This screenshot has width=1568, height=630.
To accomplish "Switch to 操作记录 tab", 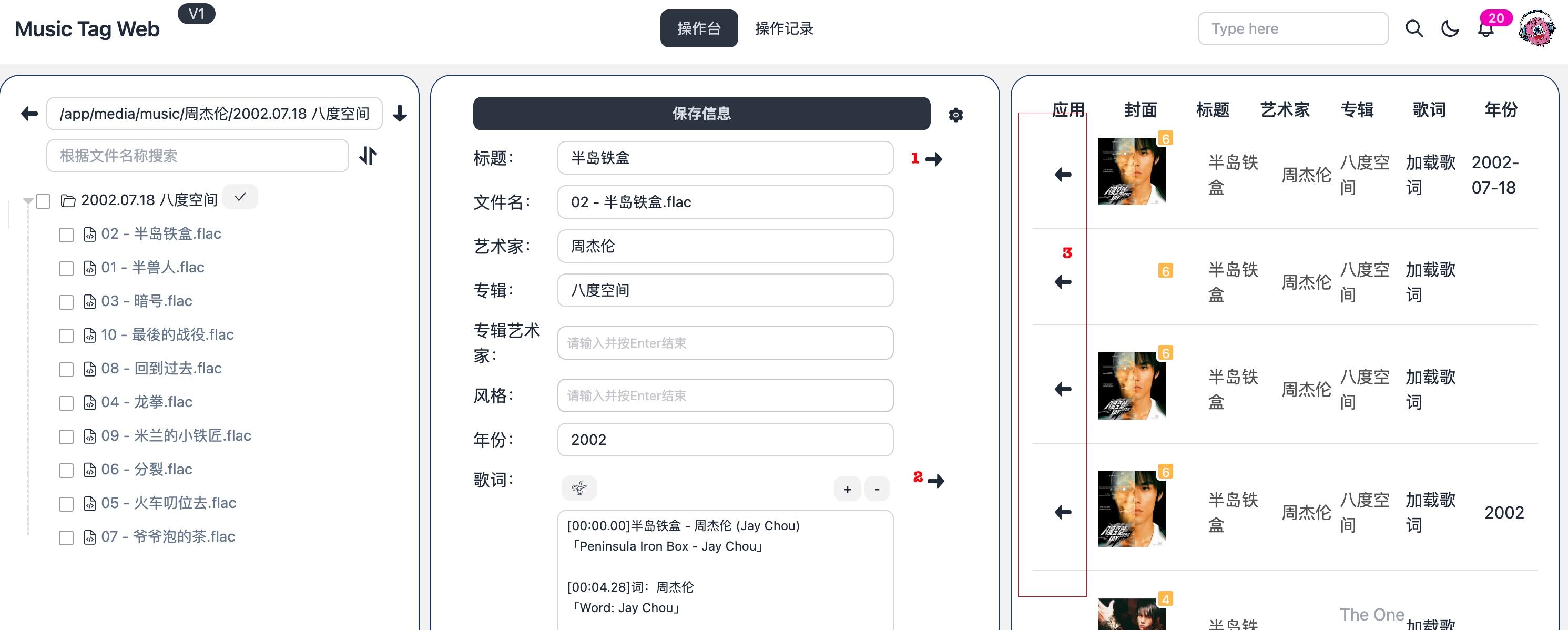I will click(x=784, y=28).
